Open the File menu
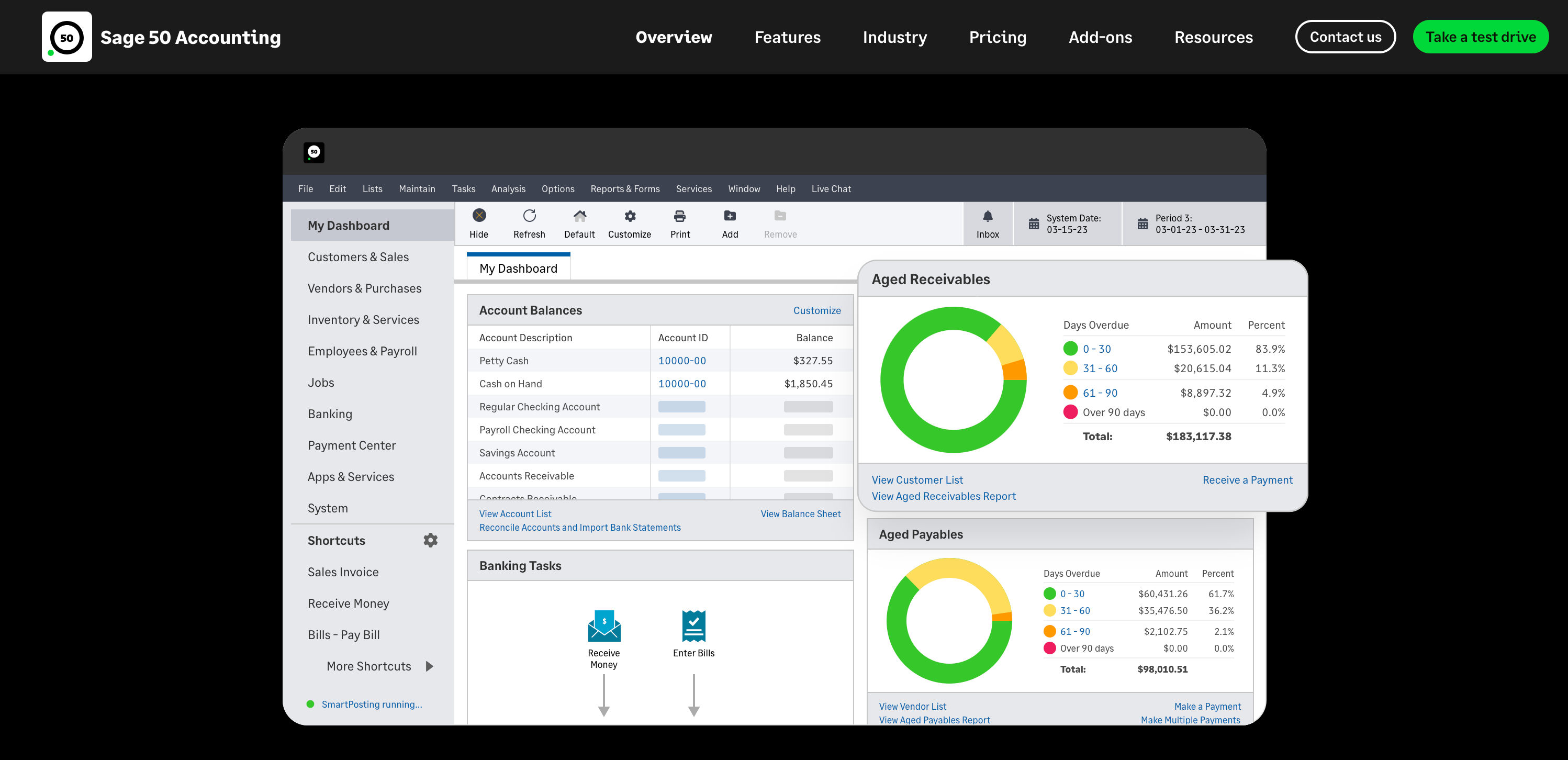1568x760 pixels. (306, 189)
